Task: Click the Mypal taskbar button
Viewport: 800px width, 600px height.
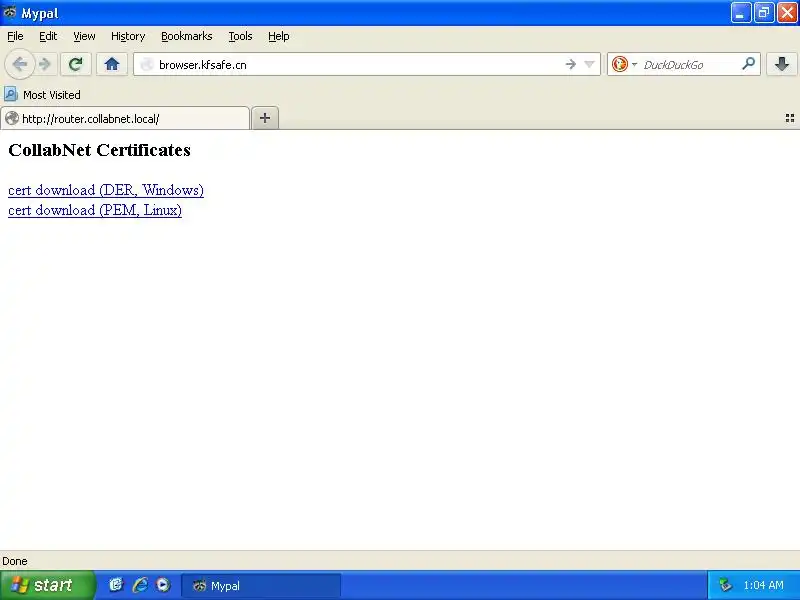Action: [261, 586]
